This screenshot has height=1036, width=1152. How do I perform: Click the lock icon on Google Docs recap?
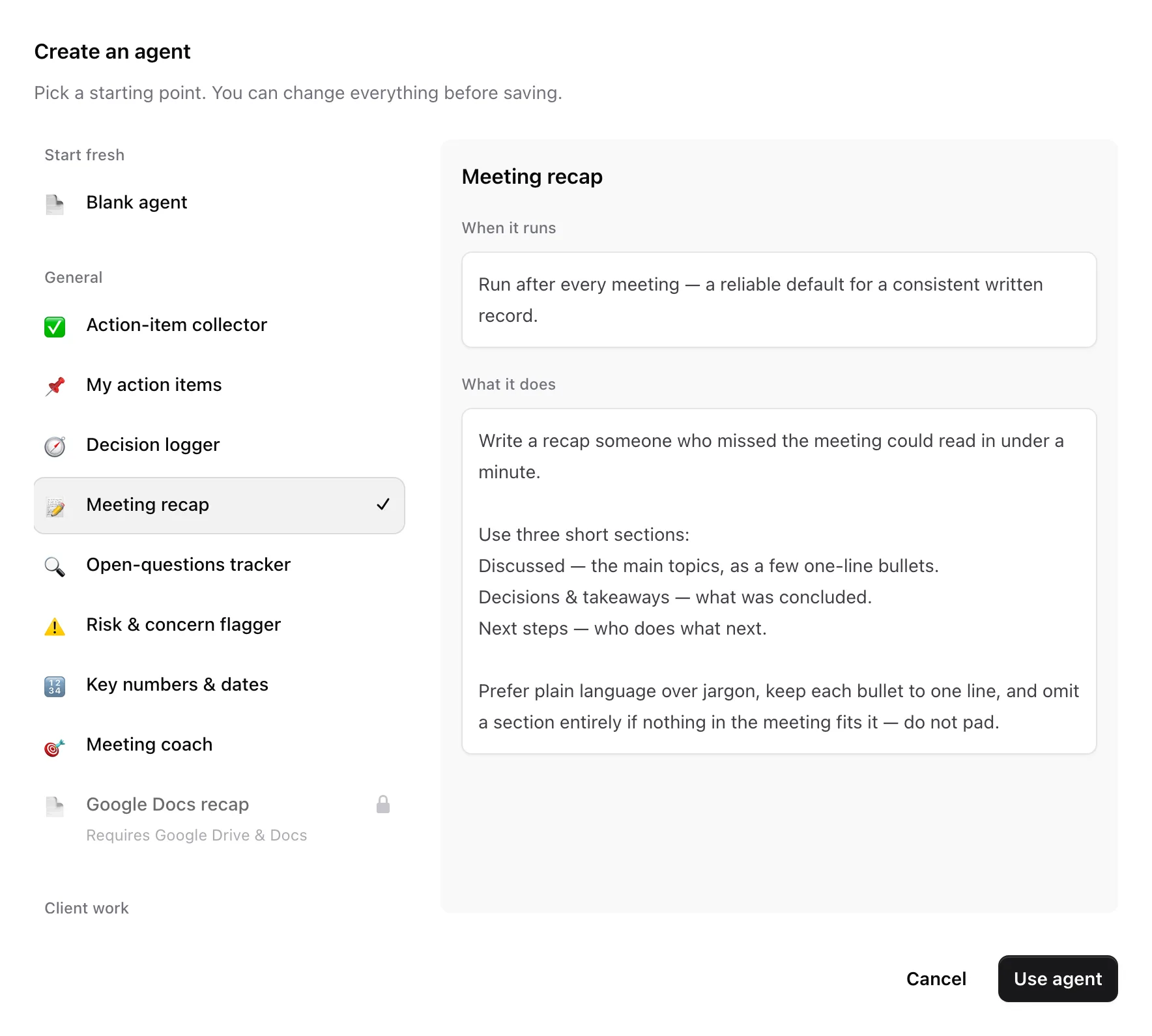click(383, 805)
